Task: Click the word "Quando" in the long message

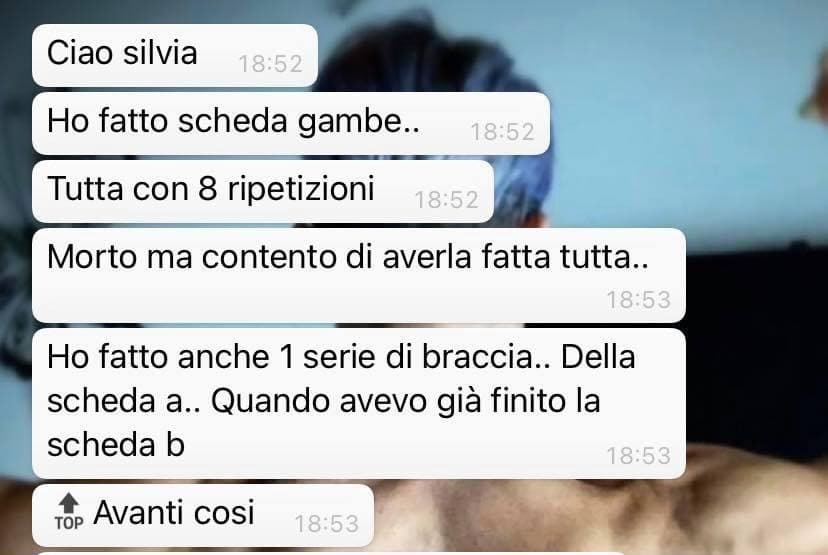Action: pyautogui.click(x=270, y=401)
